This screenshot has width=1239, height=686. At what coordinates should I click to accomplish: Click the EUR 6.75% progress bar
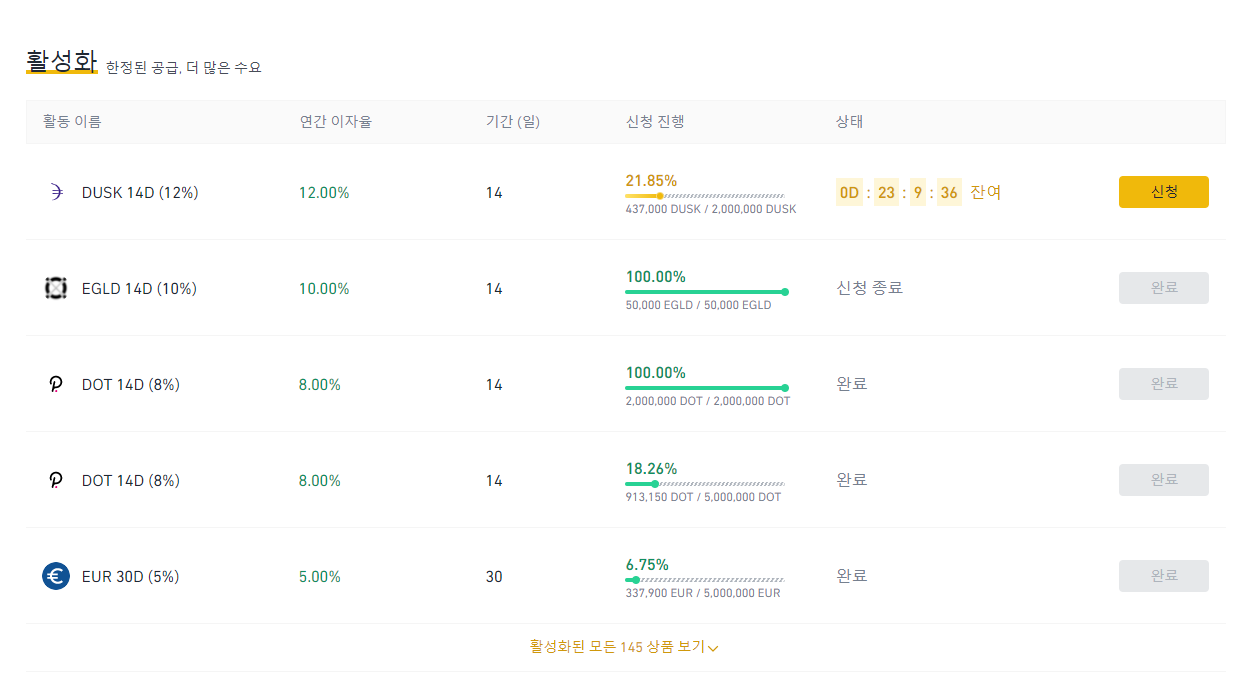pos(705,580)
